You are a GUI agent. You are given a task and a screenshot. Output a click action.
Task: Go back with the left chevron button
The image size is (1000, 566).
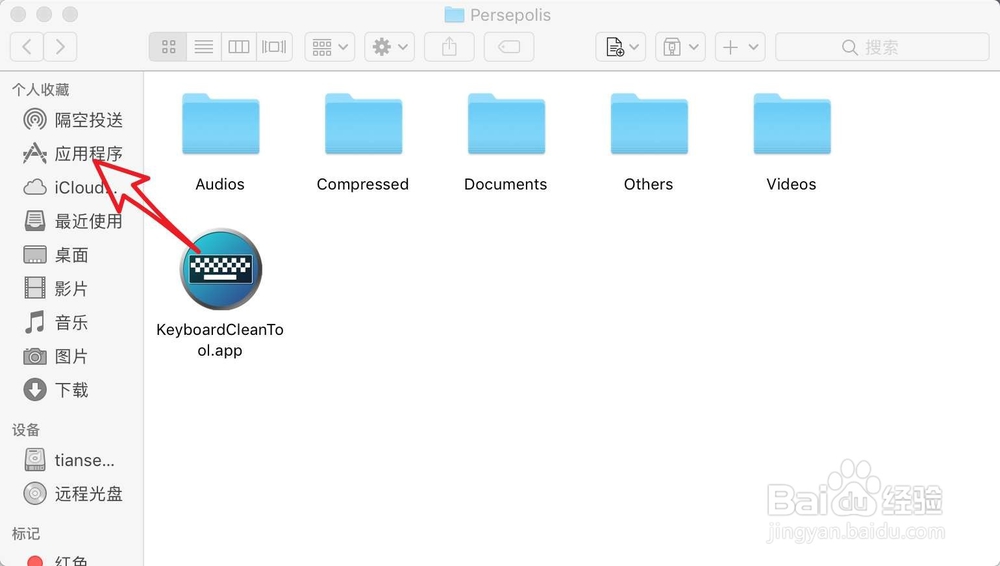pyautogui.click(x=27, y=47)
